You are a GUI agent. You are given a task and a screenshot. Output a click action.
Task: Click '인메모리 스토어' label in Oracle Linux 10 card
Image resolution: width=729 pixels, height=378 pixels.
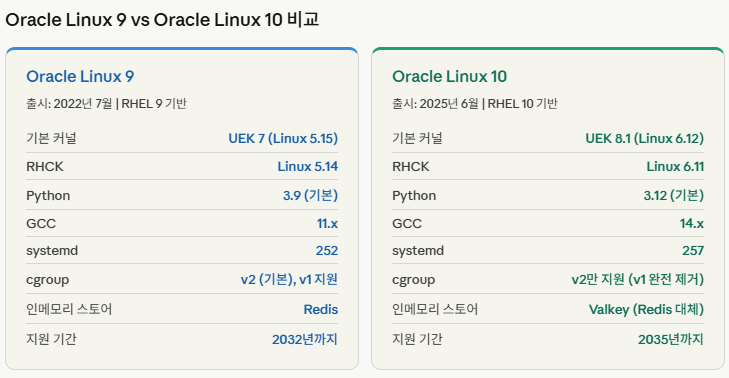coord(435,309)
